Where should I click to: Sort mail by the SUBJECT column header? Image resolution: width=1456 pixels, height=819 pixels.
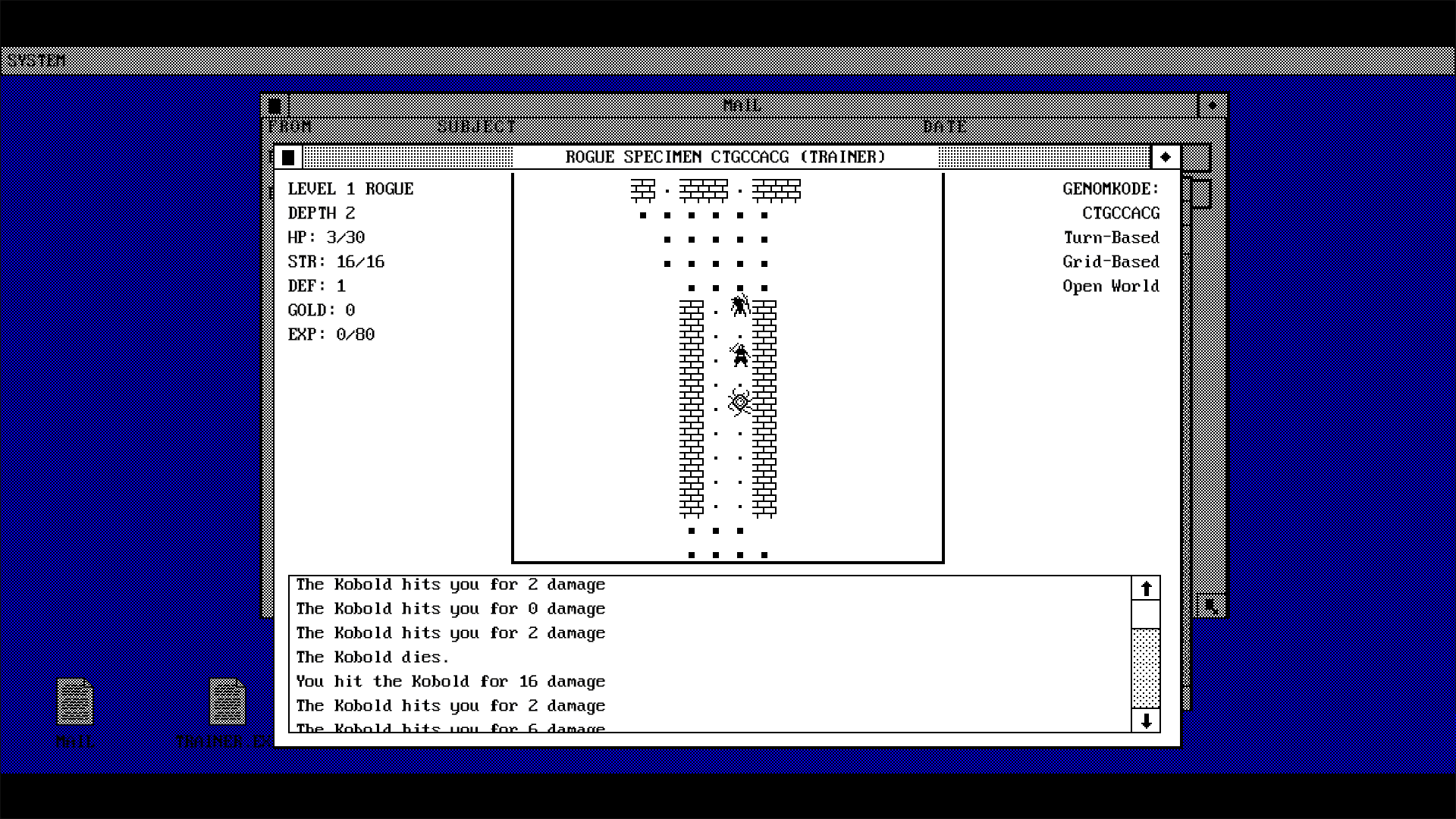(x=476, y=126)
